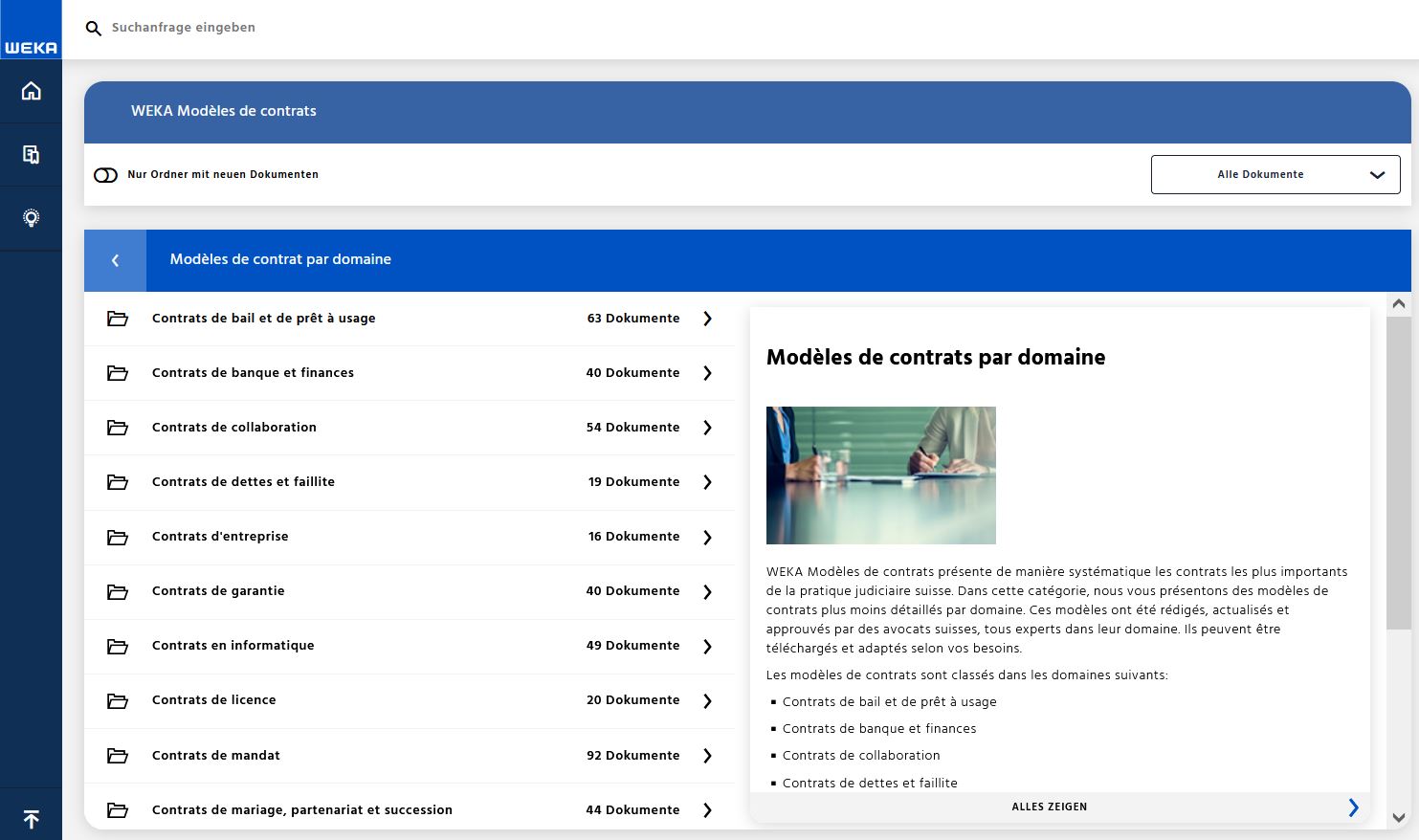Image resolution: width=1419 pixels, height=840 pixels.
Task: Click the search magnifier icon
Action: click(x=94, y=29)
